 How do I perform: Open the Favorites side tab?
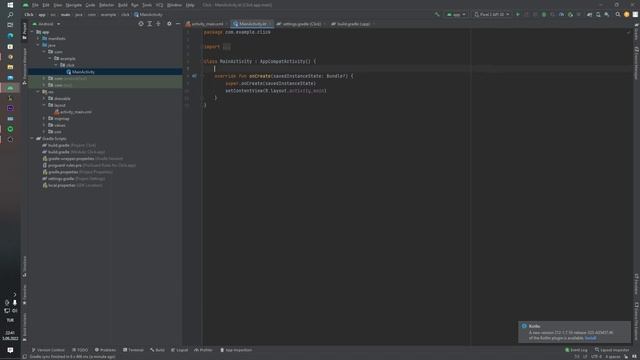click(24, 295)
